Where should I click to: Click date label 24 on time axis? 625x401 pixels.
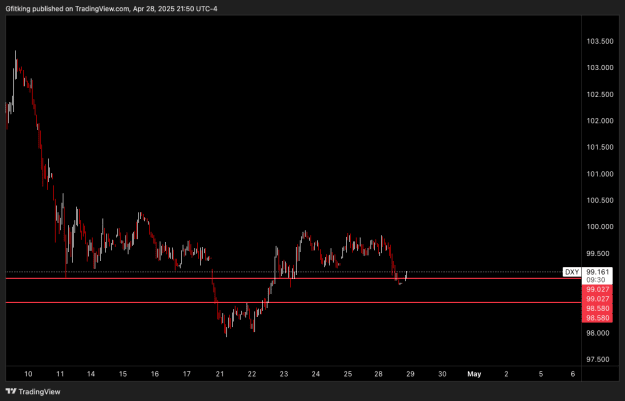tap(316, 374)
